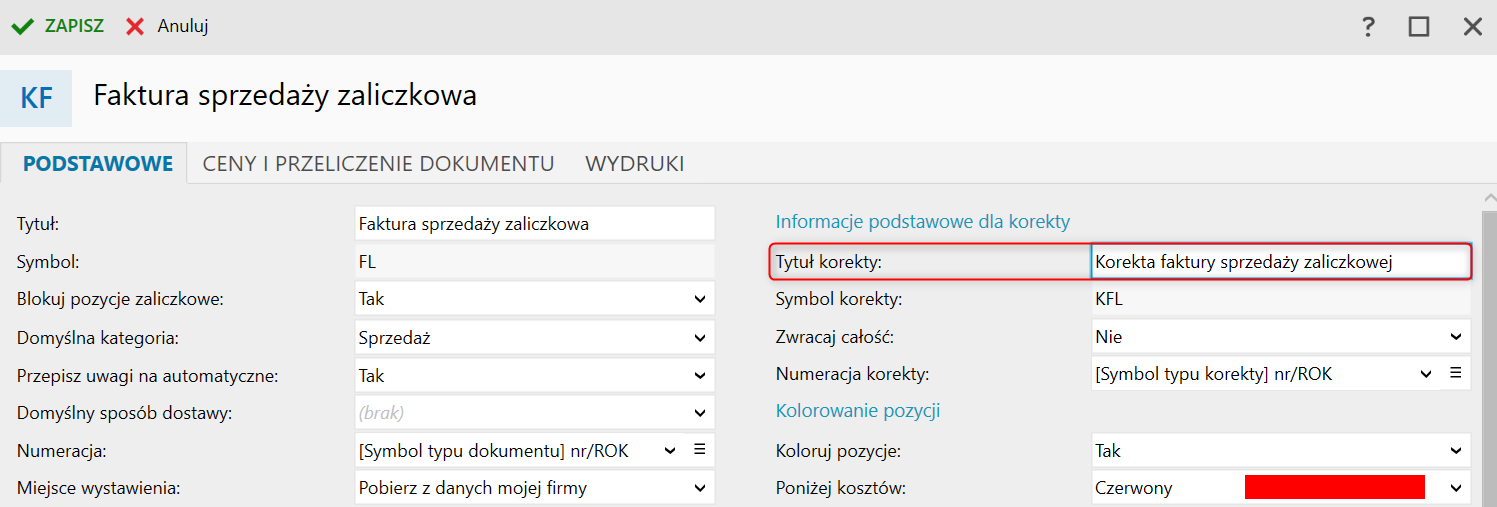
Task: Click the green ZAPISZ checkmark icon
Action: (23, 27)
